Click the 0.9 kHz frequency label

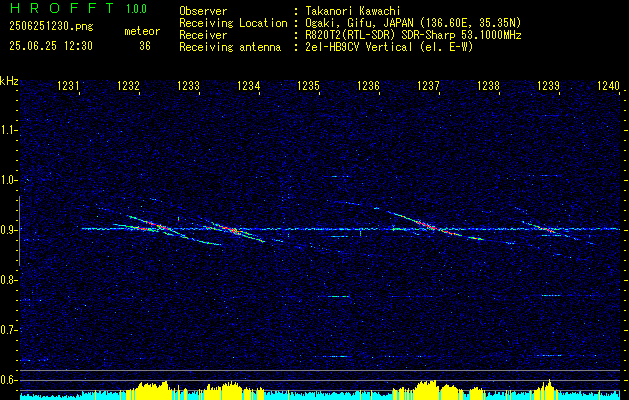point(8,230)
